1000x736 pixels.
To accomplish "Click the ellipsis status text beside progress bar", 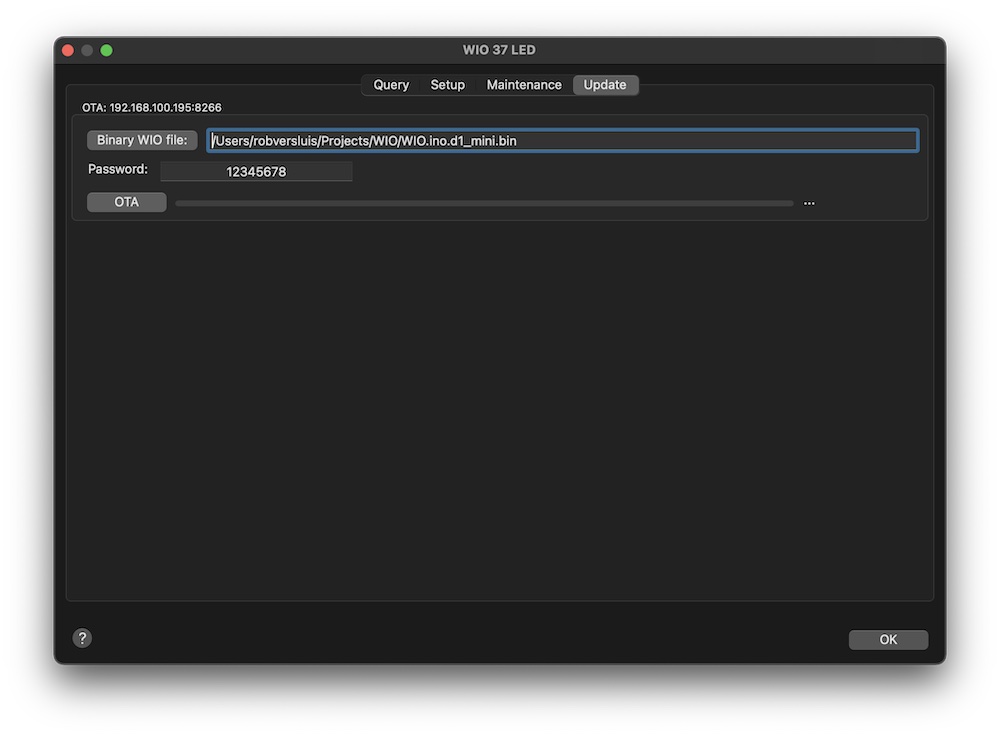I will click(x=809, y=203).
